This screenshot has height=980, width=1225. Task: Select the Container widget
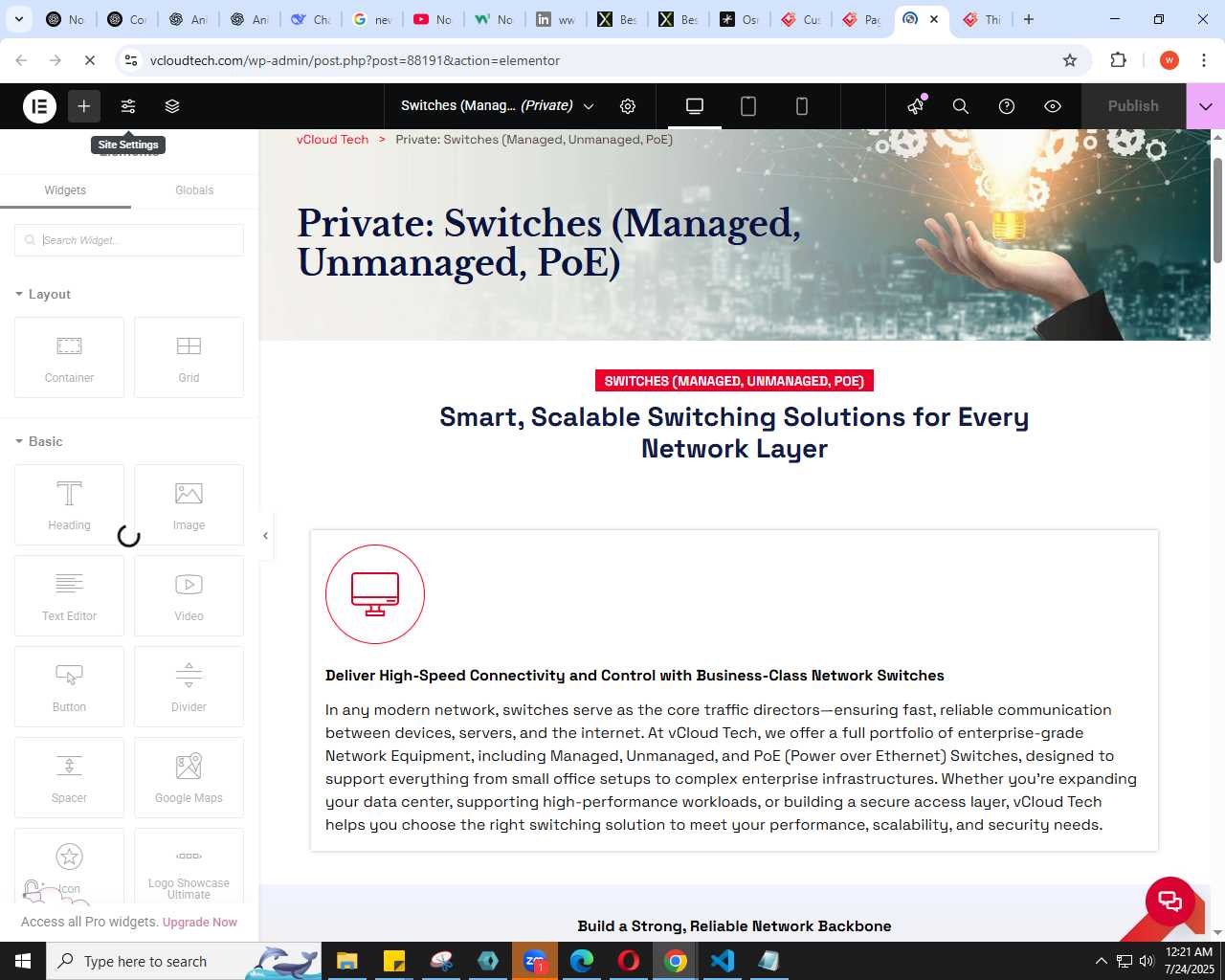tap(69, 357)
